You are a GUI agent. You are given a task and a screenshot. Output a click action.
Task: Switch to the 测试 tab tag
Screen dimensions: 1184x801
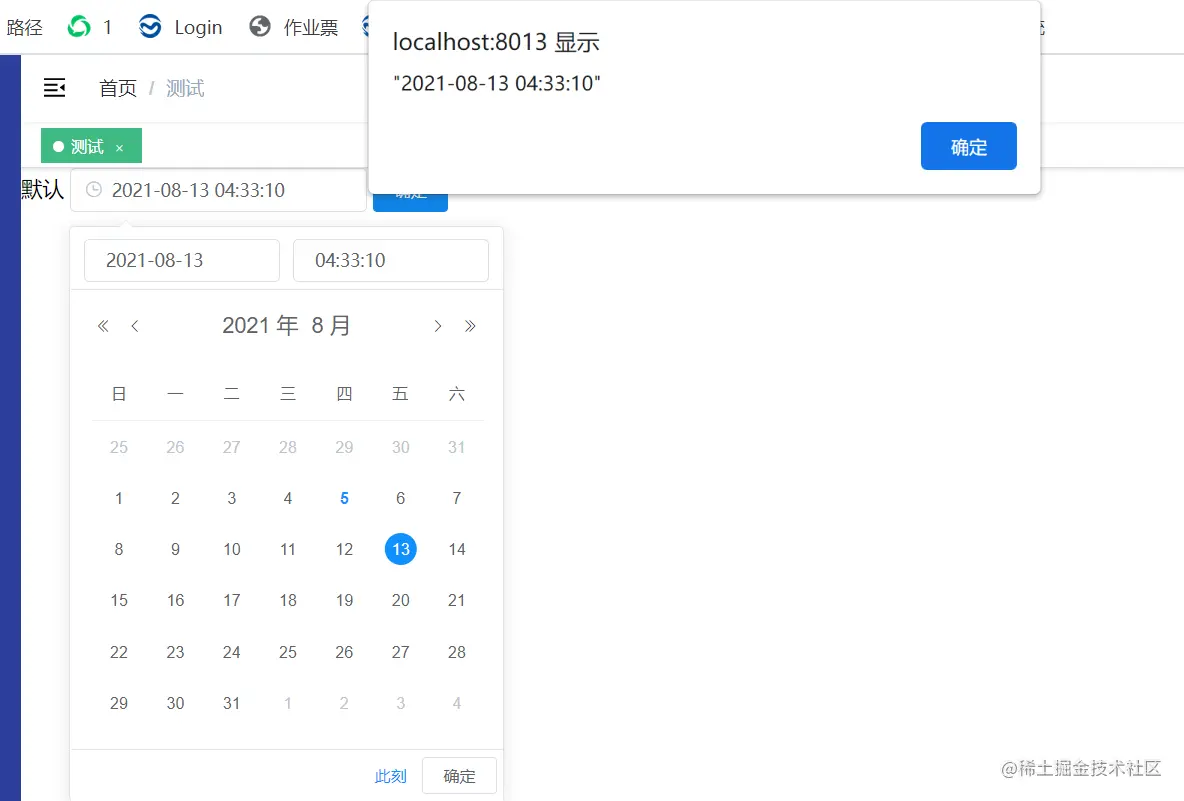click(x=85, y=146)
